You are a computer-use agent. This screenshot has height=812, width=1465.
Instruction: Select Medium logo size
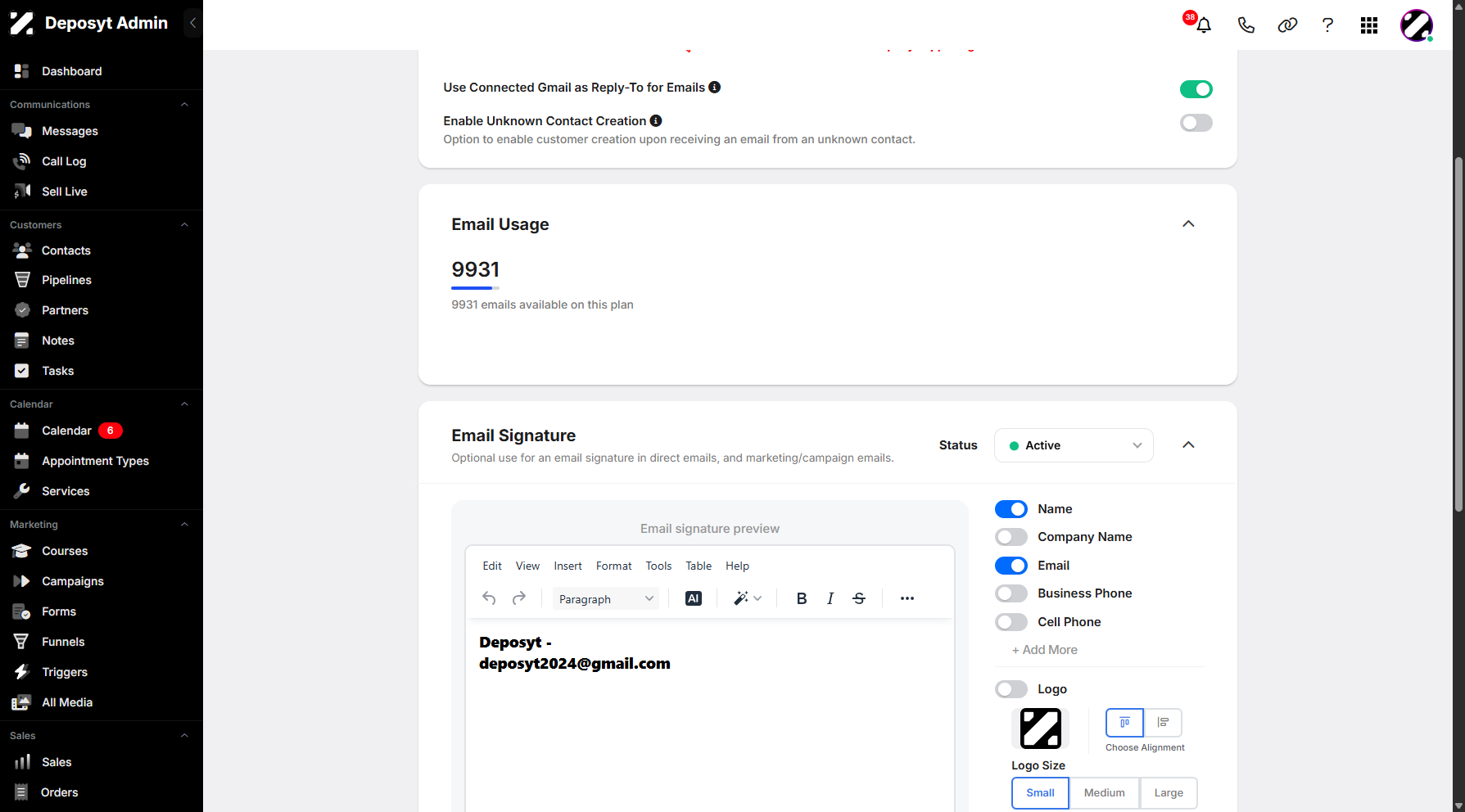tap(1105, 793)
